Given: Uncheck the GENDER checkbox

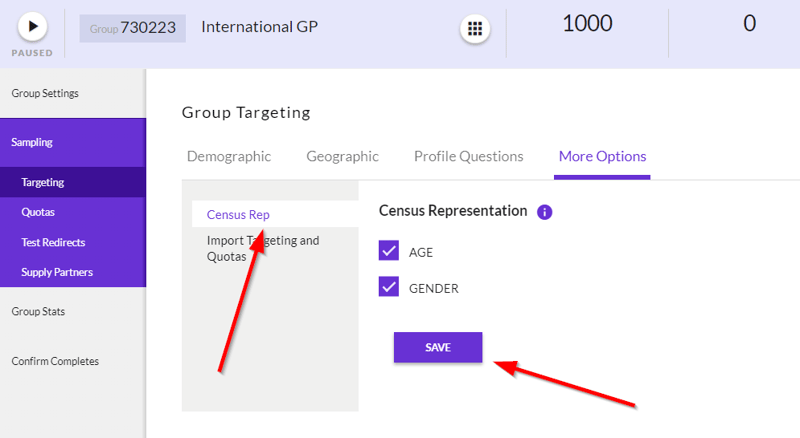Looking at the screenshot, I should [389, 287].
